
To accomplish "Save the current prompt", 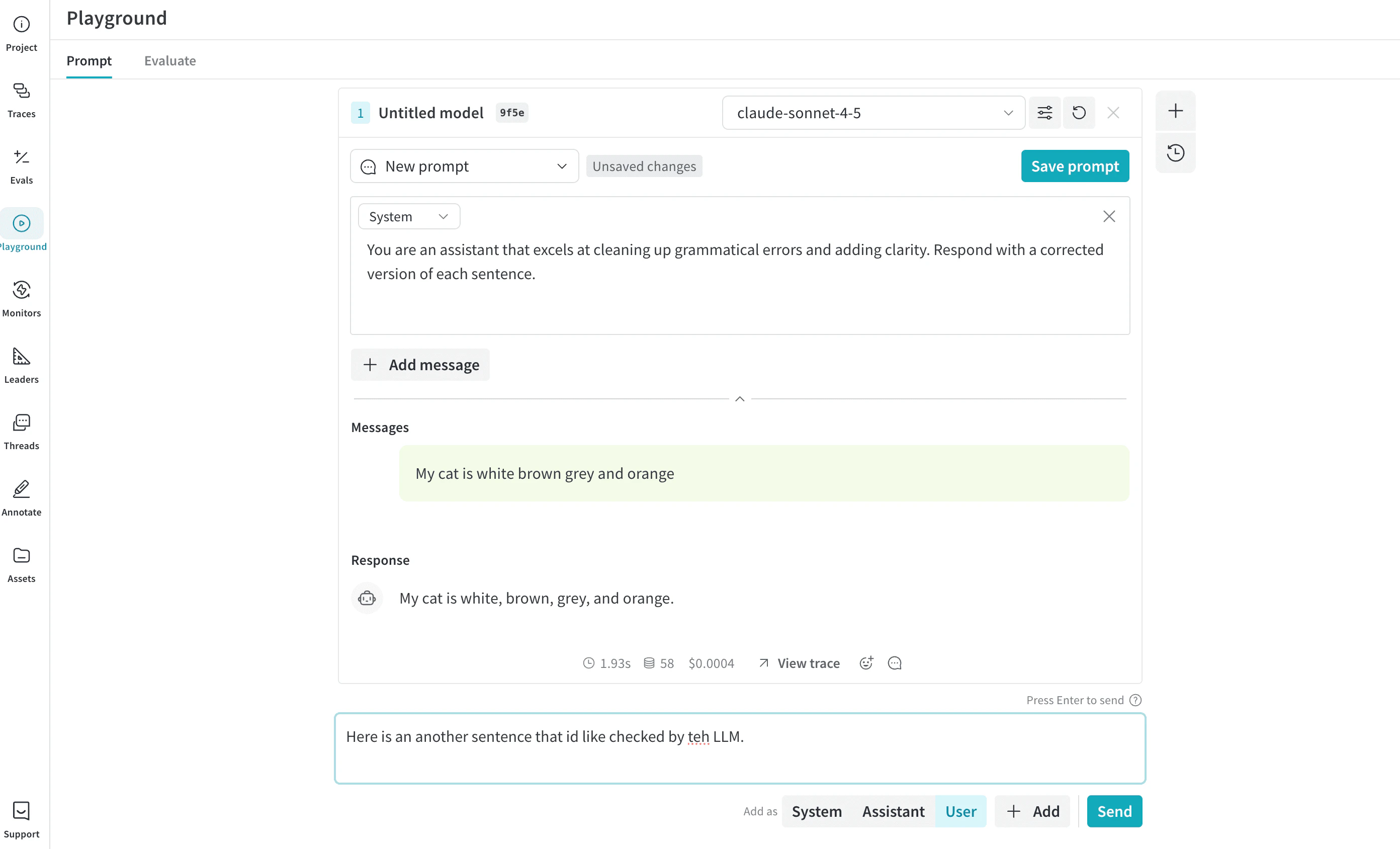I will [x=1075, y=166].
